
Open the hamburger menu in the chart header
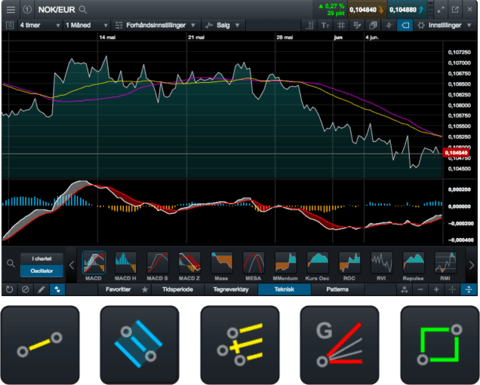(11, 10)
